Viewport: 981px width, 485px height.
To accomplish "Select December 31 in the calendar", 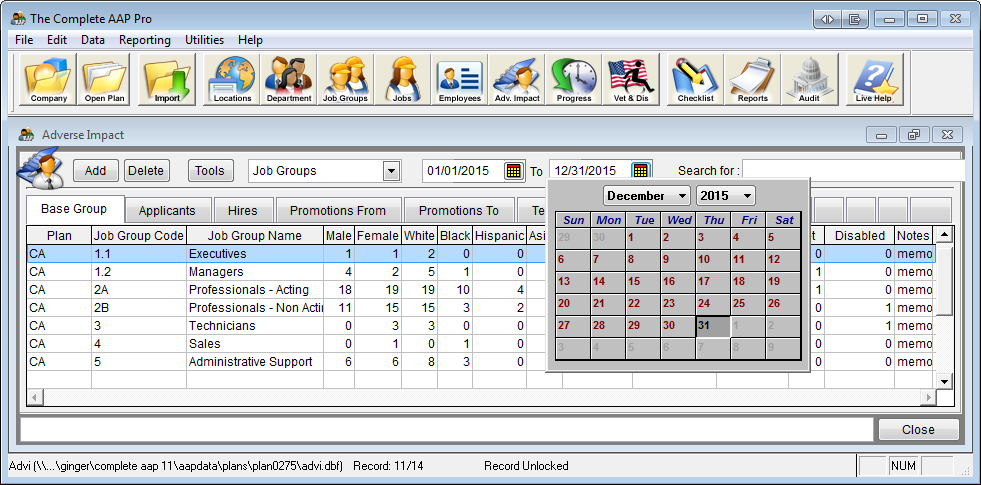I will [713, 327].
